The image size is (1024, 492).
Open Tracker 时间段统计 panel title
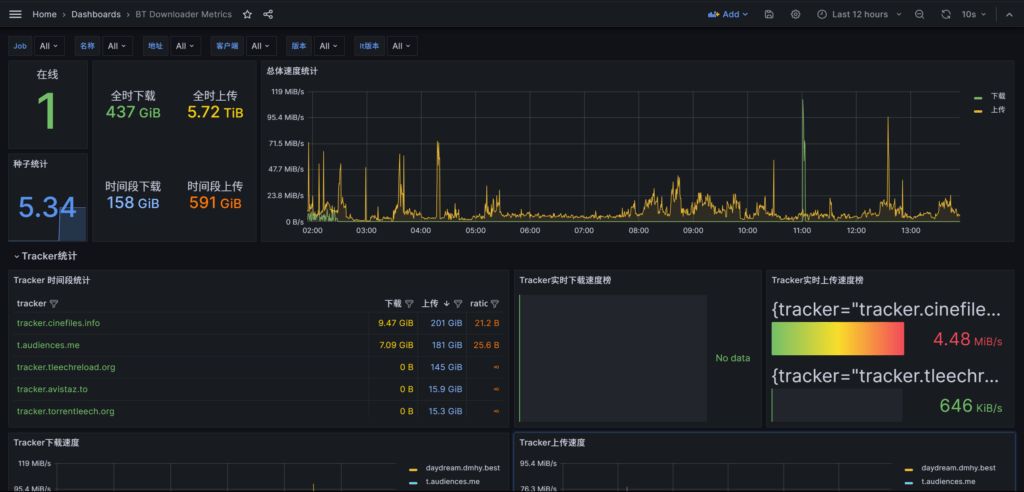52,280
